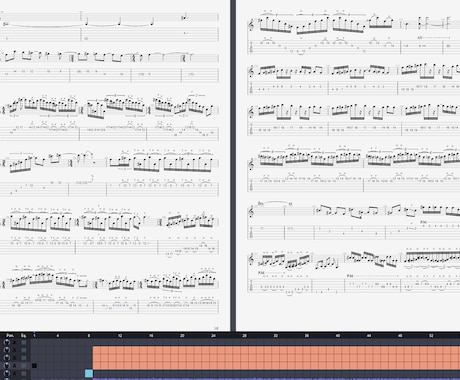Viewport: 460px width, 380px height.
Task: Jump to bar 1 on the timeline ruler
Action: [34, 336]
